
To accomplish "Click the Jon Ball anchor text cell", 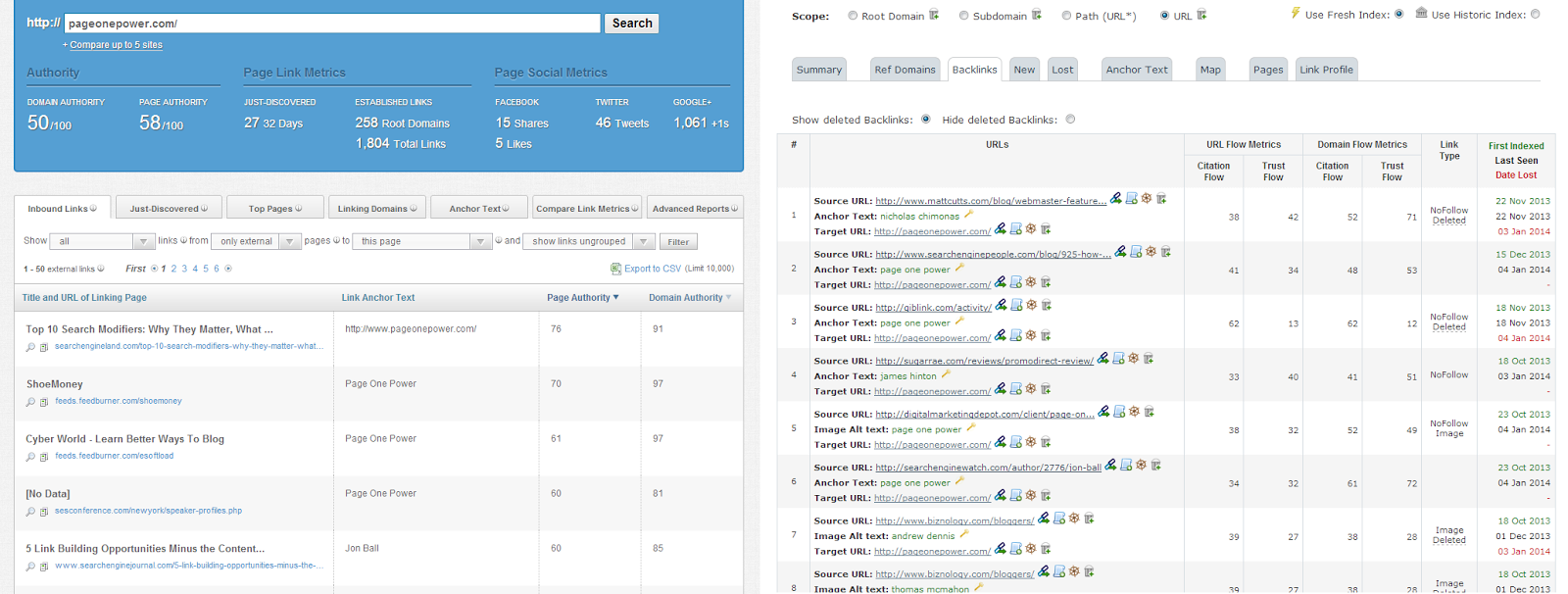I will (x=362, y=548).
